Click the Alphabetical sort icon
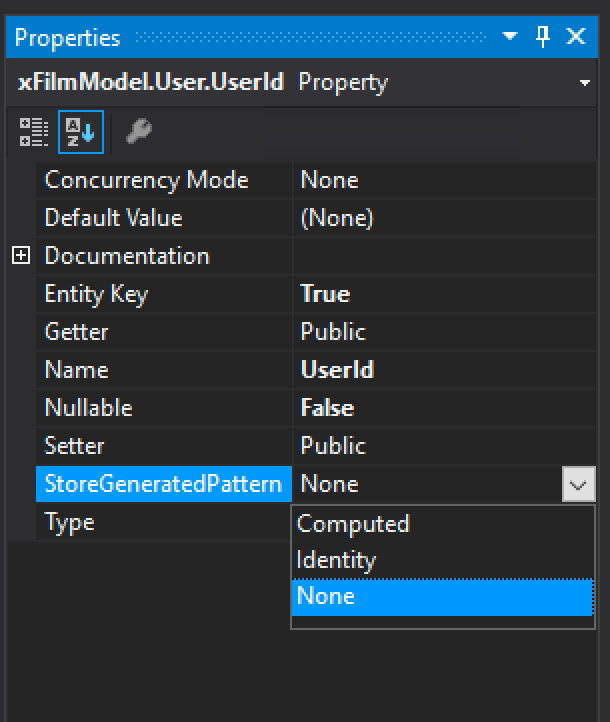The width and height of the screenshot is (610, 722). click(80, 133)
